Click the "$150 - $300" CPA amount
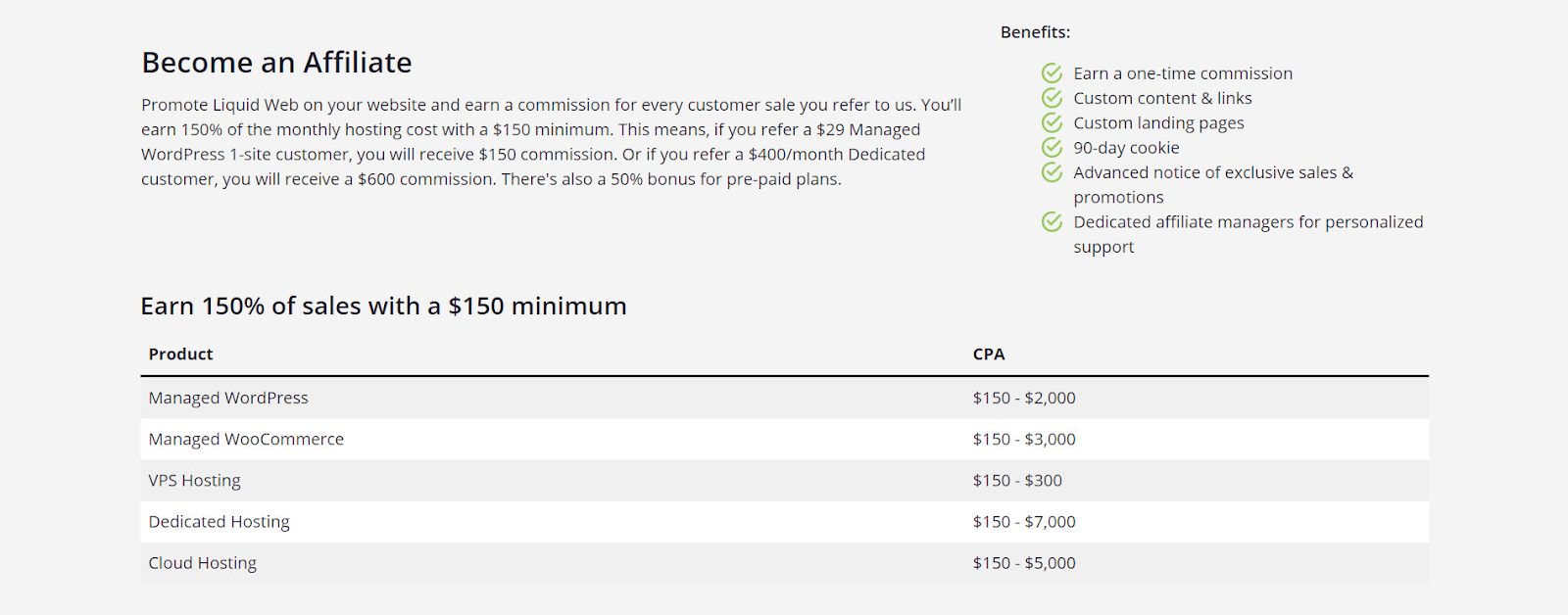Viewport: 1568px width, 615px height. [x=1017, y=481]
